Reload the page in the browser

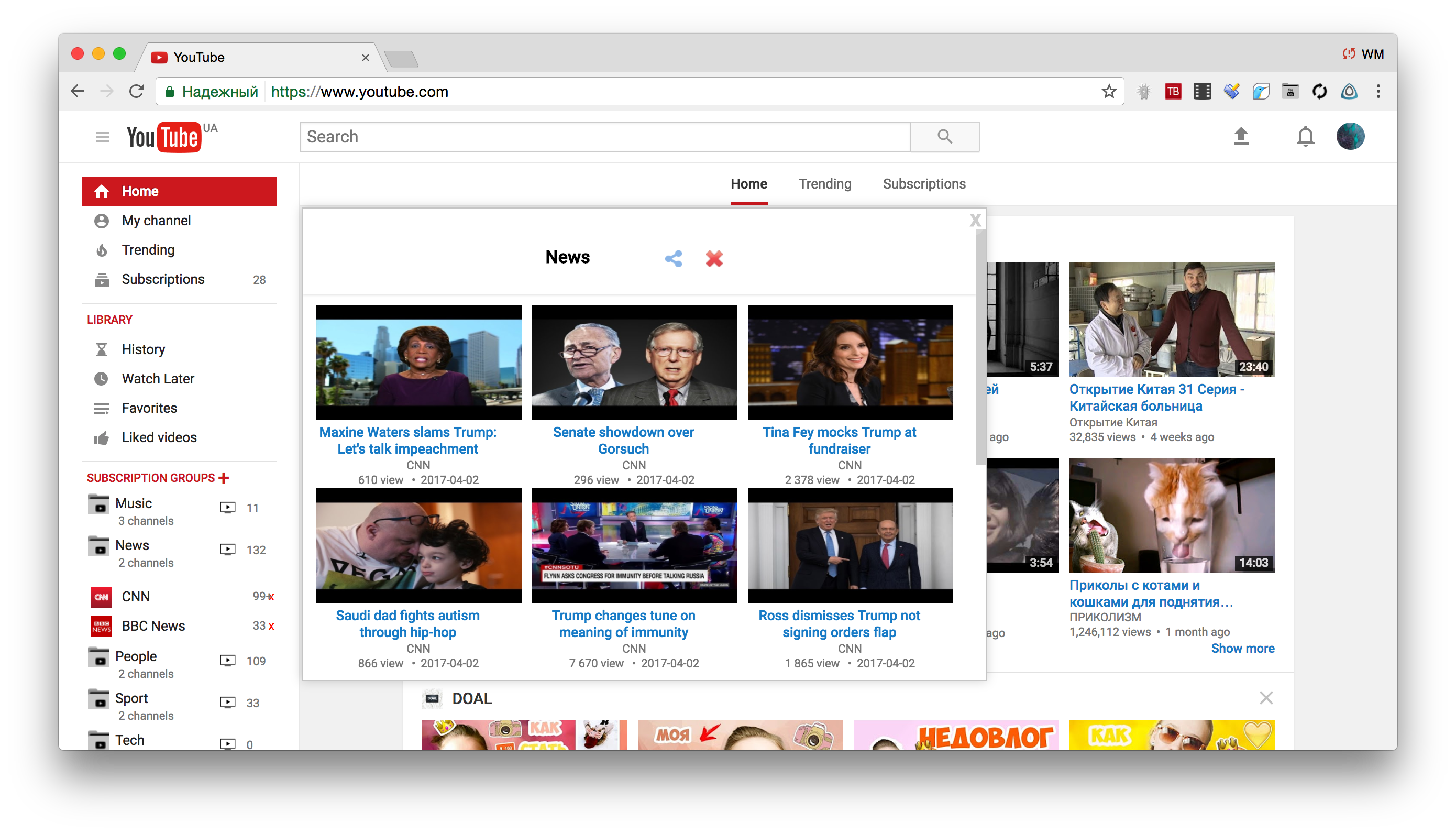pyautogui.click(x=136, y=91)
